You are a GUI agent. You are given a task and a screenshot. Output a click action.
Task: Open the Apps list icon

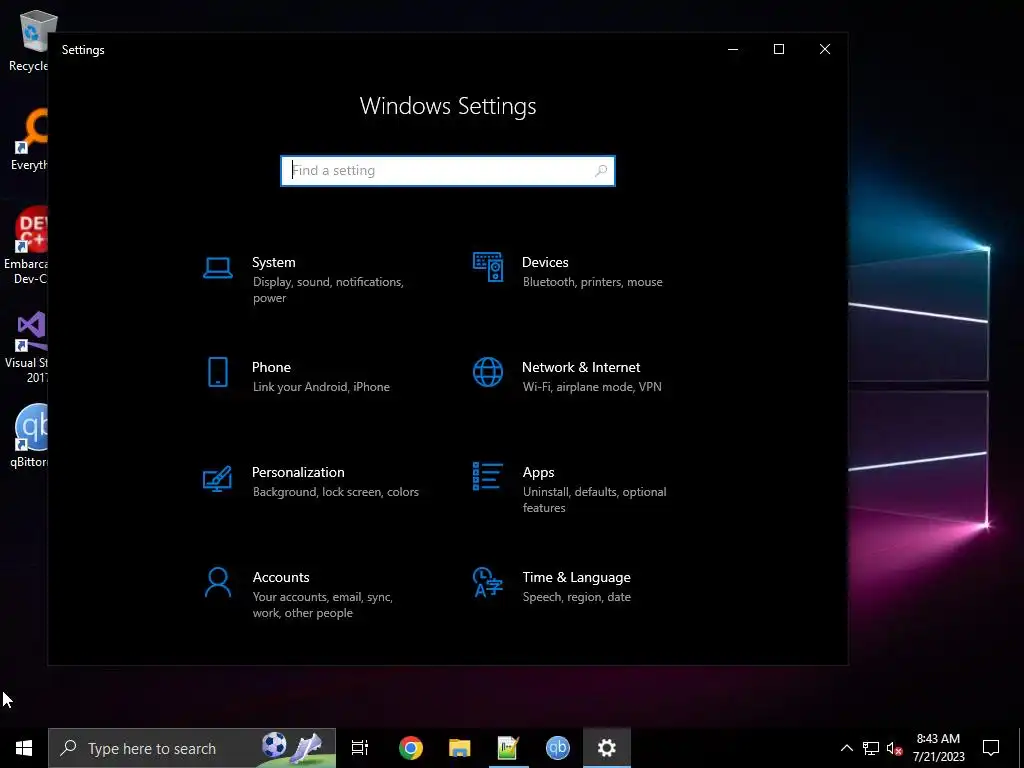(488, 476)
